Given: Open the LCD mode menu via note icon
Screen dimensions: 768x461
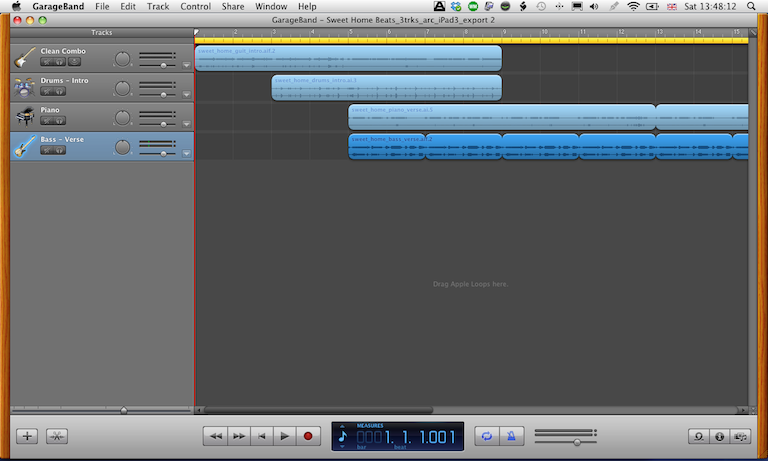Looking at the screenshot, I should pos(343,436).
